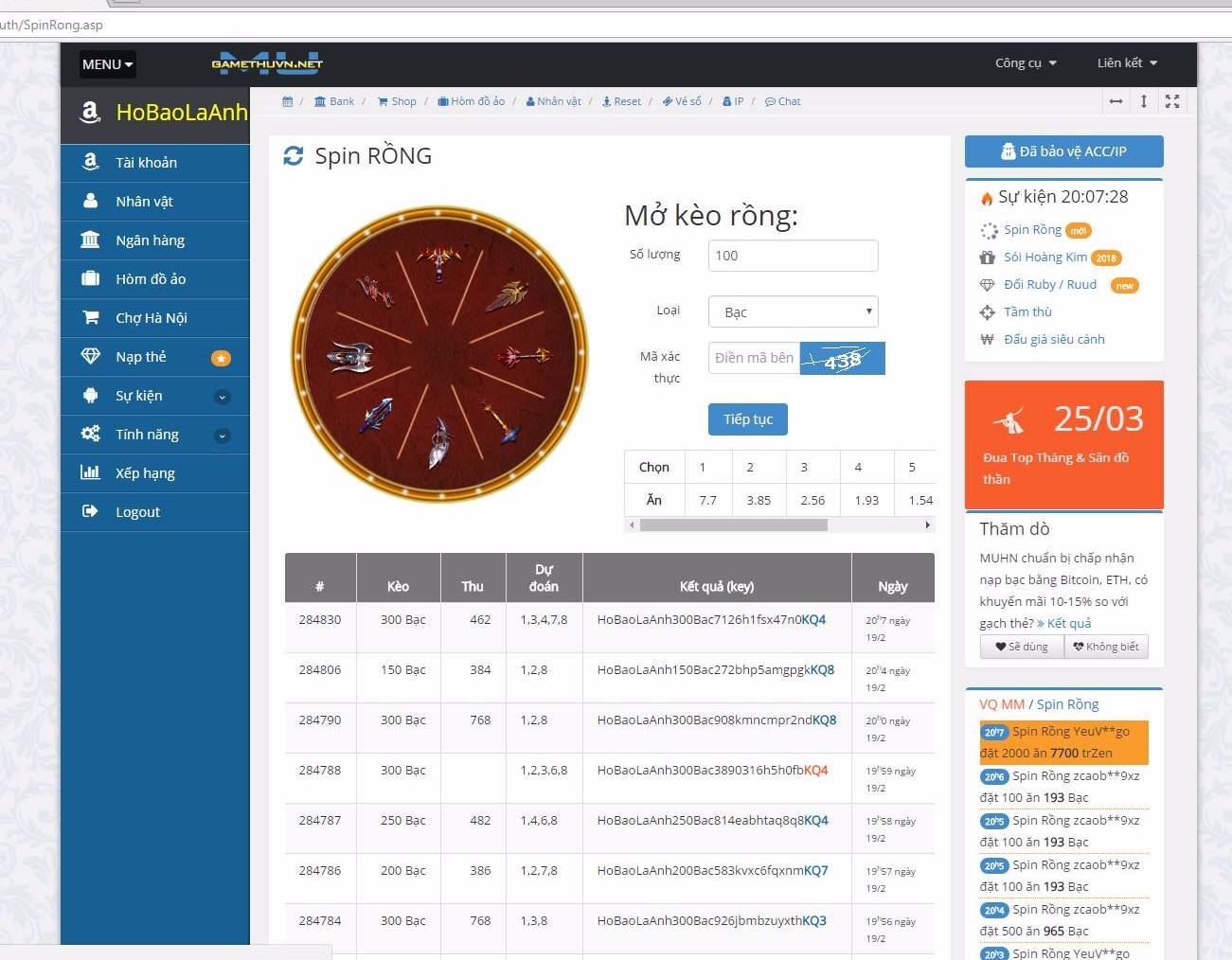
Task: Open Nhân vật in the sidebar
Action: (155, 202)
